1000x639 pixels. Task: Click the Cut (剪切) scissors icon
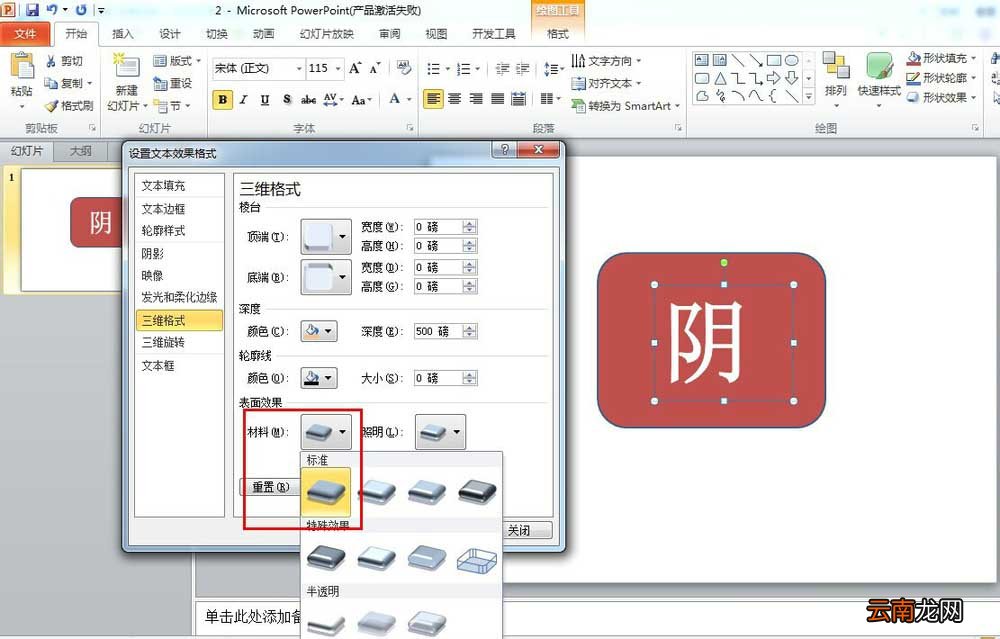coord(51,61)
